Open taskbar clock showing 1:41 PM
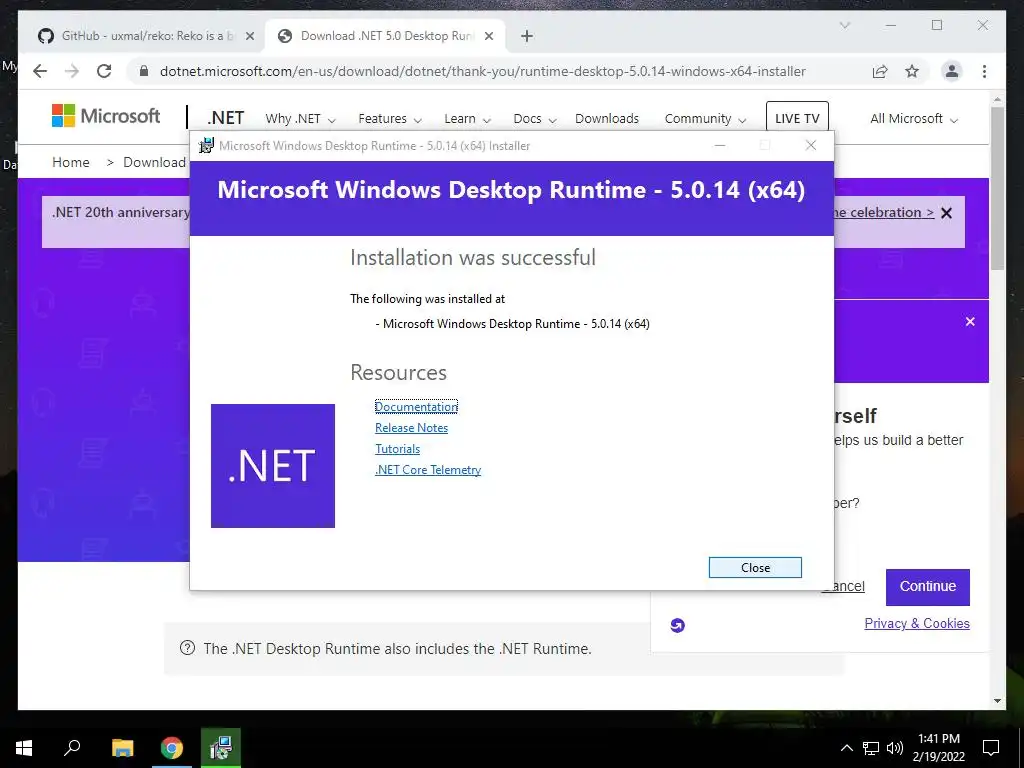Screen dimensions: 1024x768 pyautogui.click(x=938, y=748)
